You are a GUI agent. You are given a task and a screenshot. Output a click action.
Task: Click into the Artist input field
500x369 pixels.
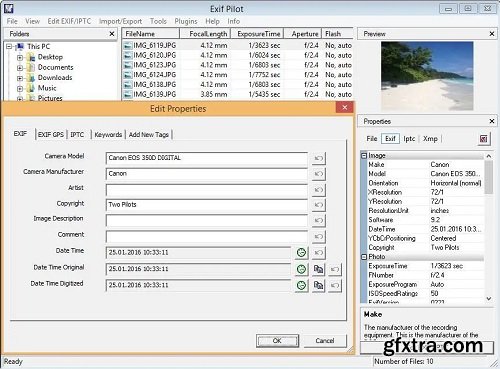pyautogui.click(x=207, y=190)
